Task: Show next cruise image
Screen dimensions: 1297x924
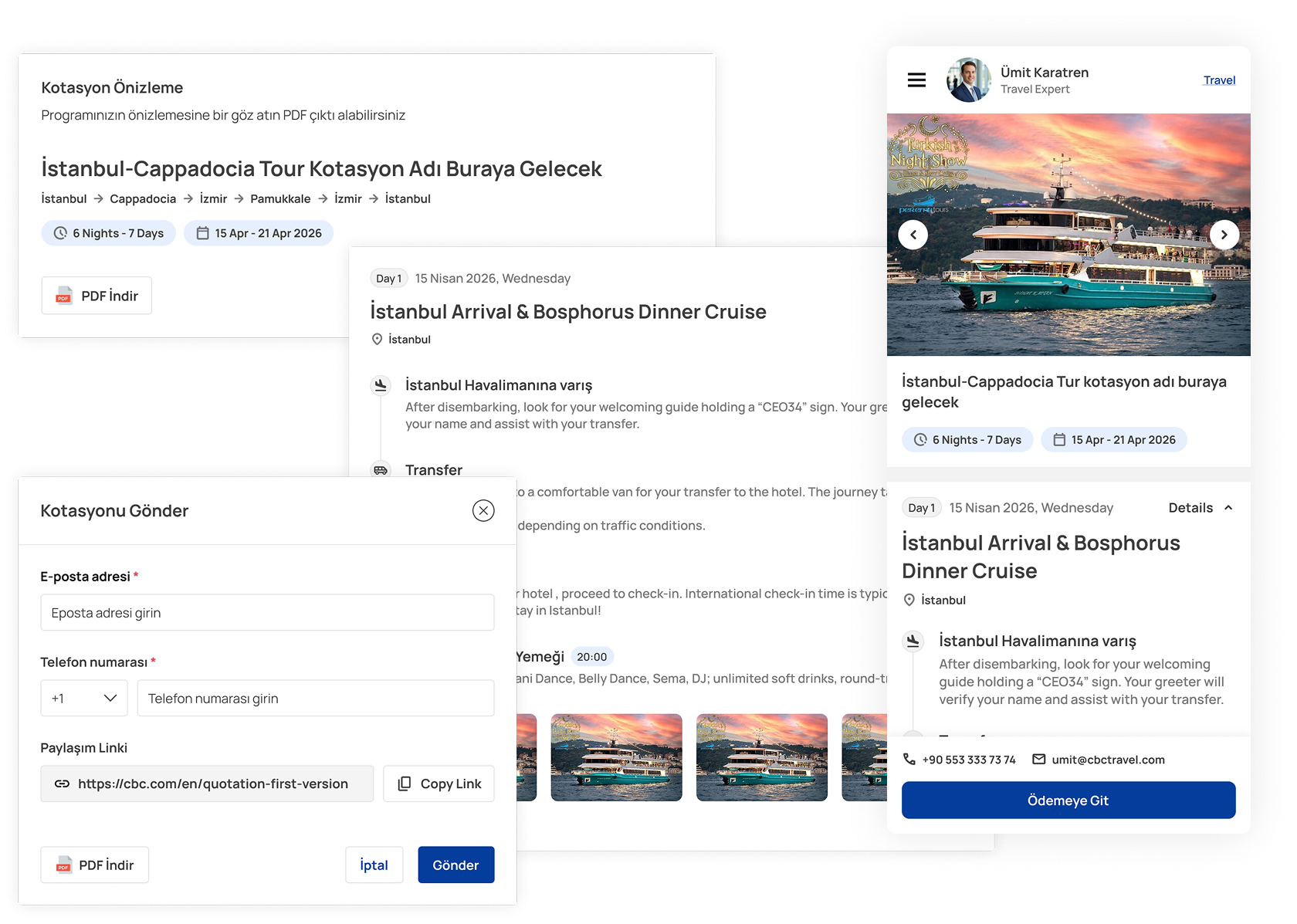Action: point(1224,235)
